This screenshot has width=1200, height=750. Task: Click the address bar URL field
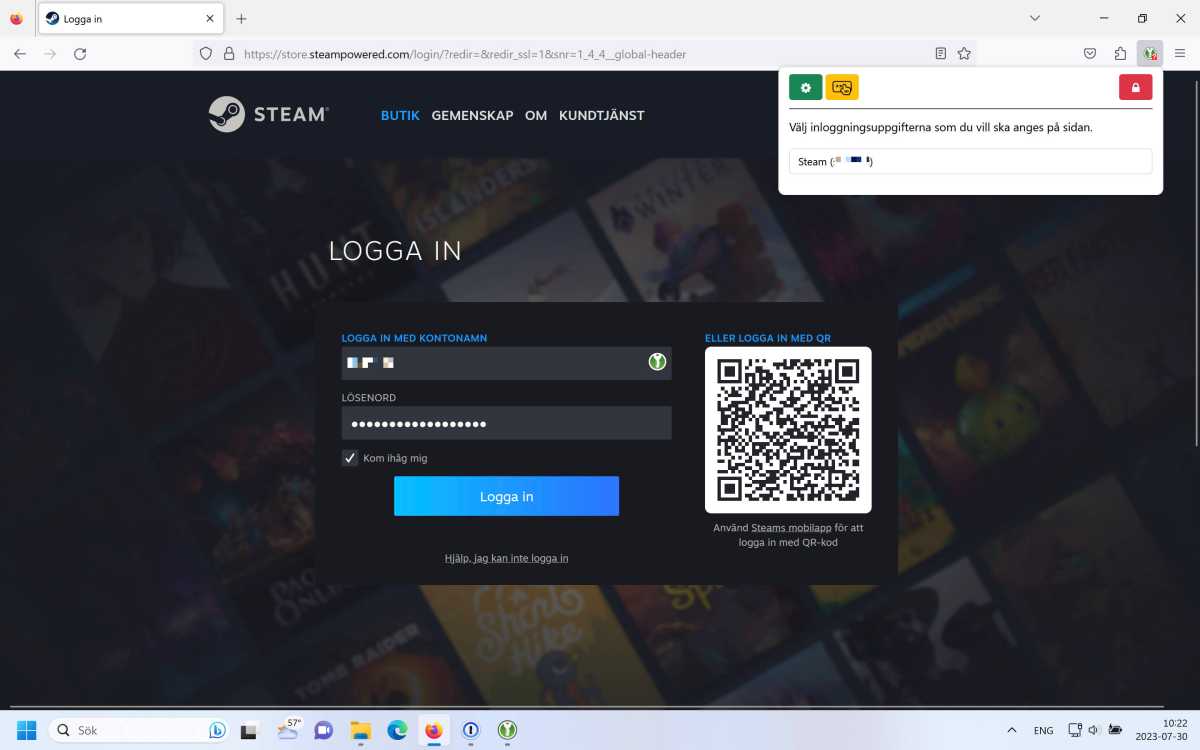585,54
